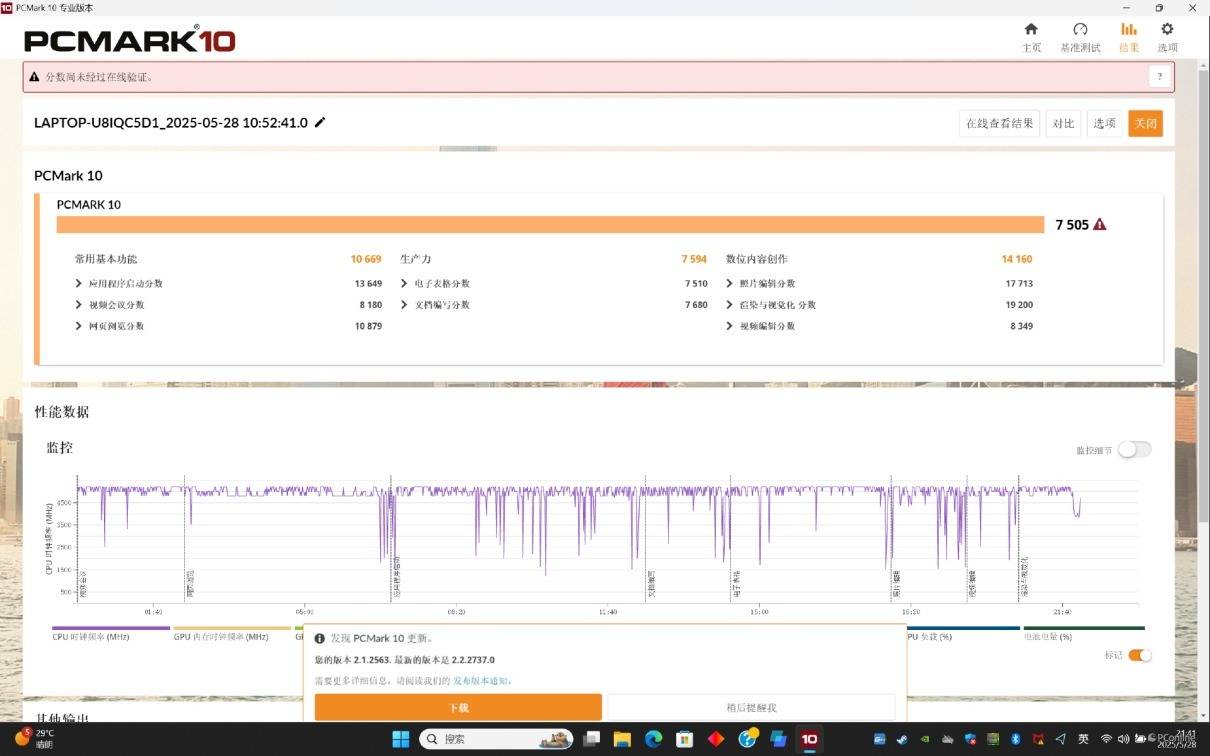Open File Explorer from the taskbar
Image resolution: width=1210 pixels, height=756 pixels.
tap(622, 739)
